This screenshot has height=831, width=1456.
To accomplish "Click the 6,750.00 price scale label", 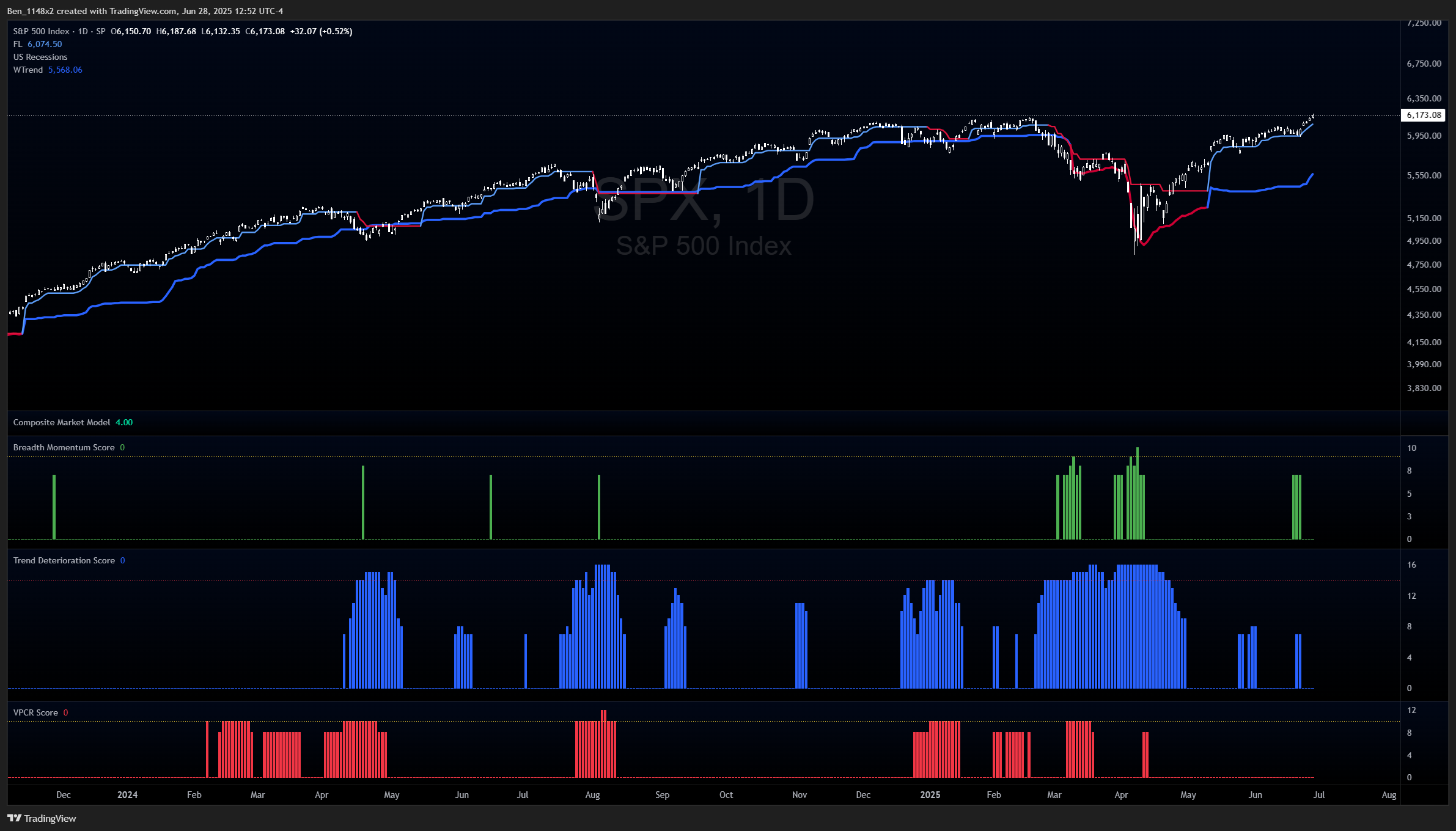I will [x=1424, y=64].
